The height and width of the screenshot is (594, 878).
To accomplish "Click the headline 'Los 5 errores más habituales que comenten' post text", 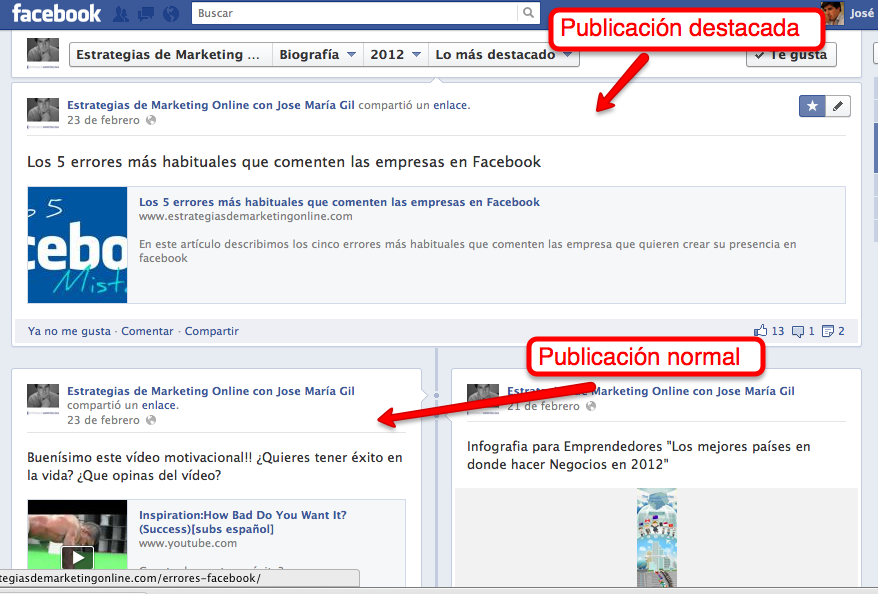I will coord(284,162).
